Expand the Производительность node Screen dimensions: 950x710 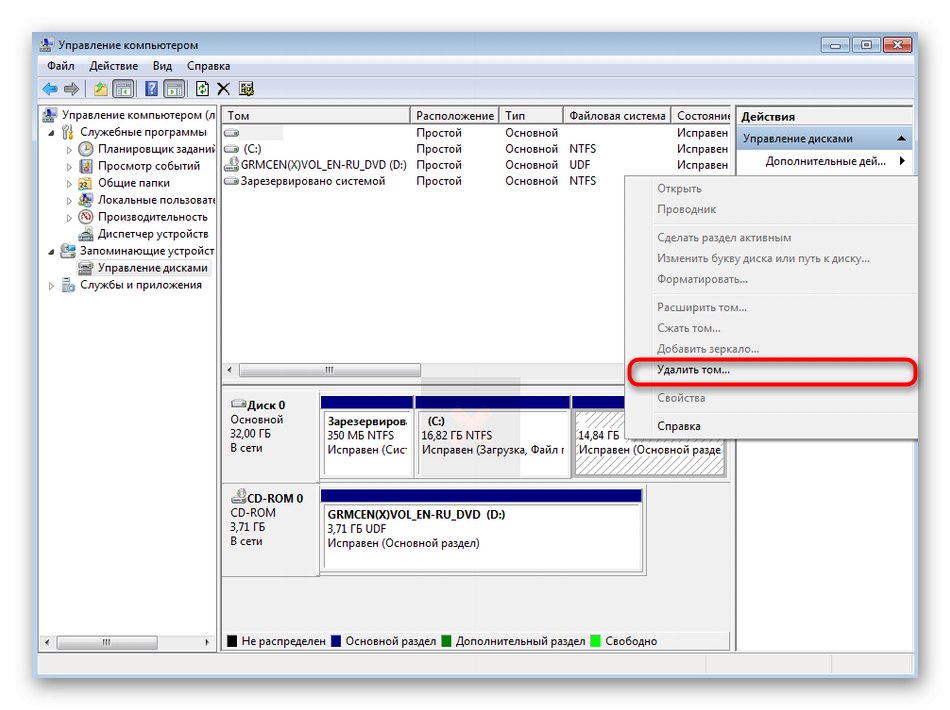69,217
